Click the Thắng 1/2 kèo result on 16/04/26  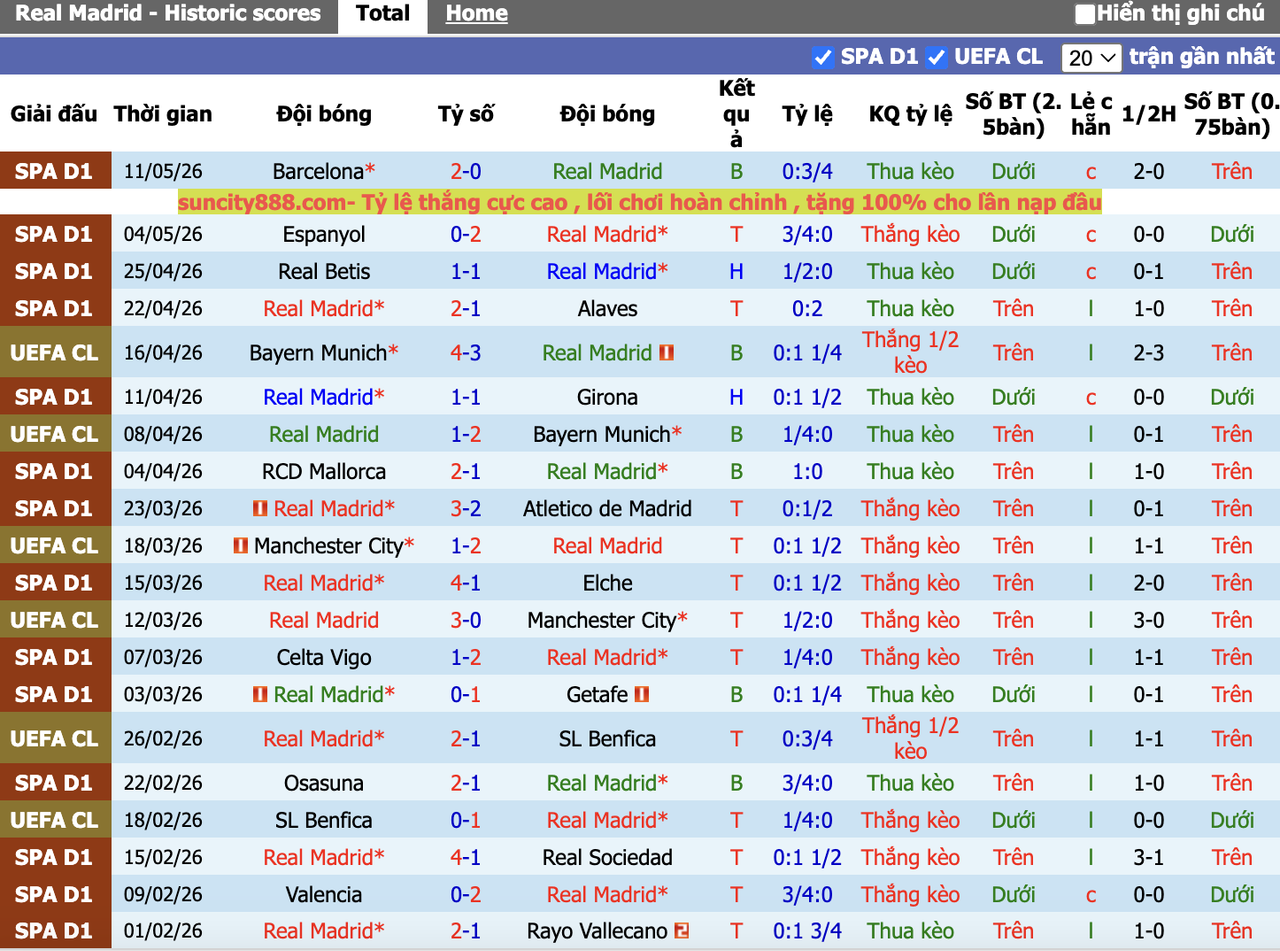(x=910, y=353)
